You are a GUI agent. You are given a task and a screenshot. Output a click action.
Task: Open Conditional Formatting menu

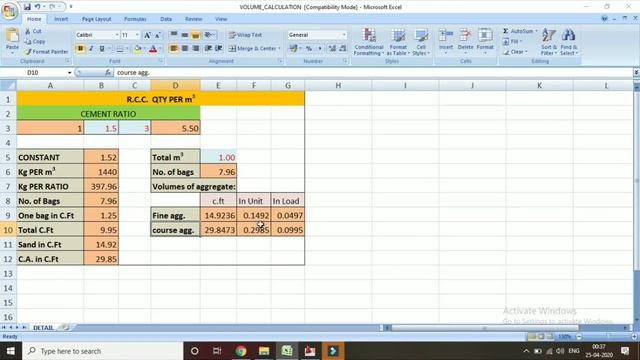(369, 42)
